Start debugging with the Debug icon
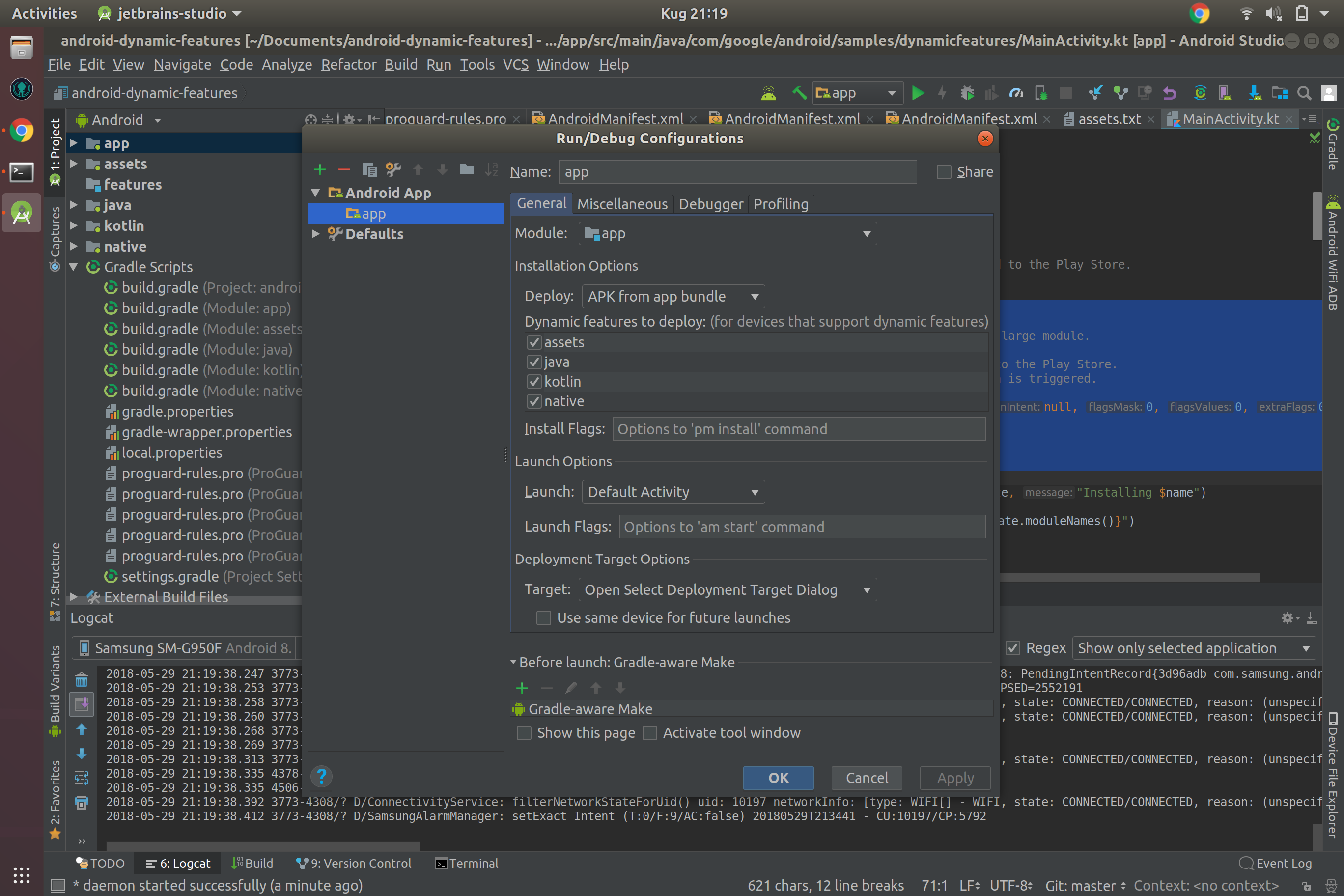This screenshot has width=1344, height=896. point(967,92)
